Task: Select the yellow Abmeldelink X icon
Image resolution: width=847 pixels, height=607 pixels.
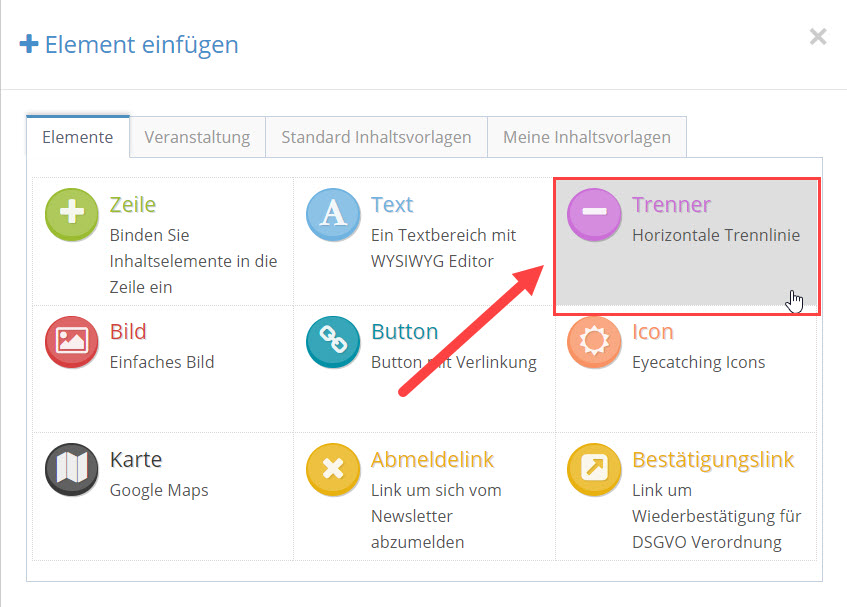Action: tap(333, 469)
